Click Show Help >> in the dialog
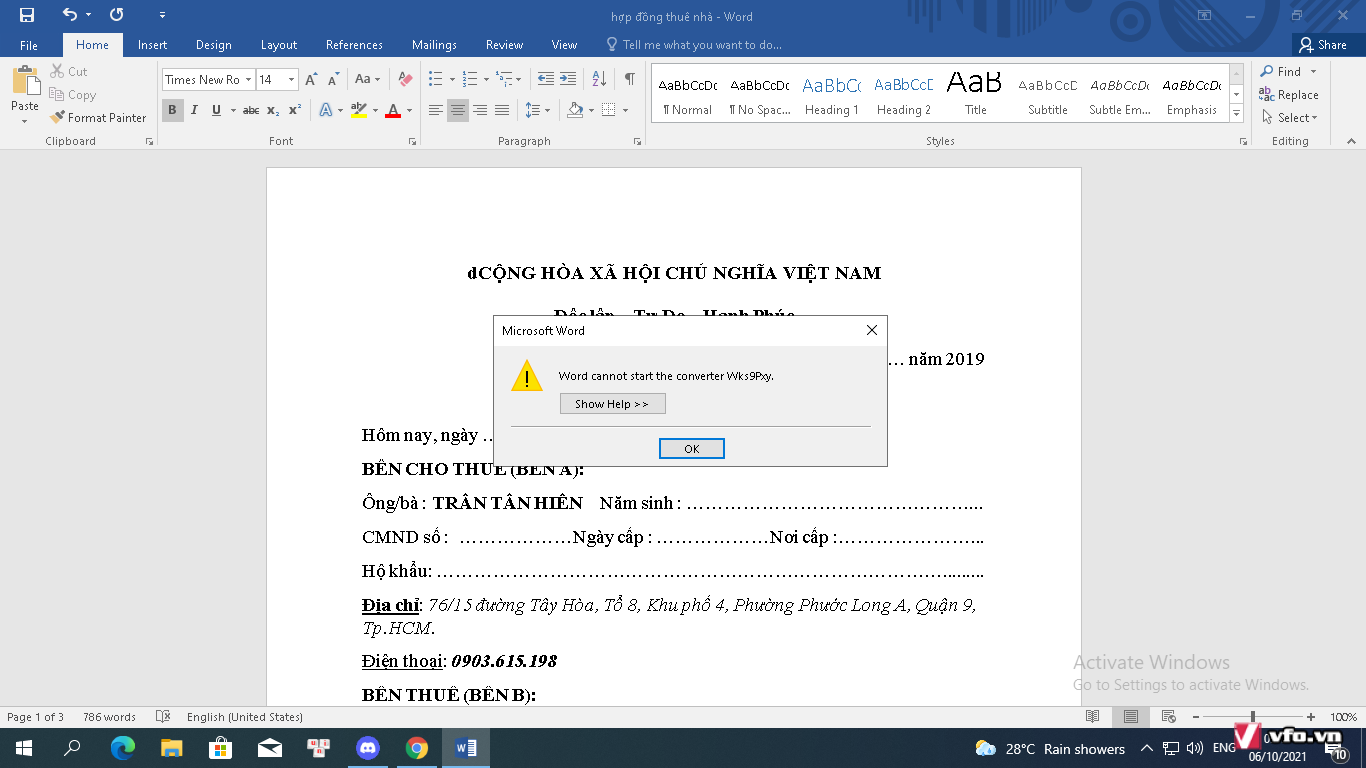The width and height of the screenshot is (1366, 768). tap(612, 404)
